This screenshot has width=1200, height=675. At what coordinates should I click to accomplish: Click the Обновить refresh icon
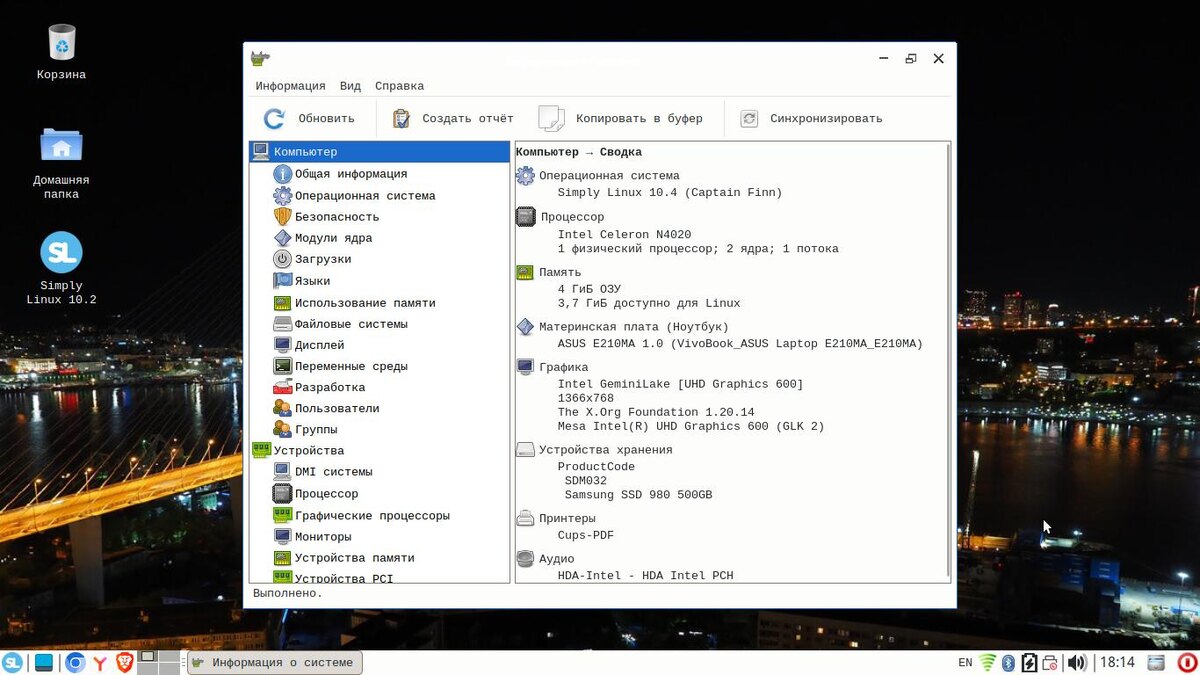pyautogui.click(x=274, y=119)
